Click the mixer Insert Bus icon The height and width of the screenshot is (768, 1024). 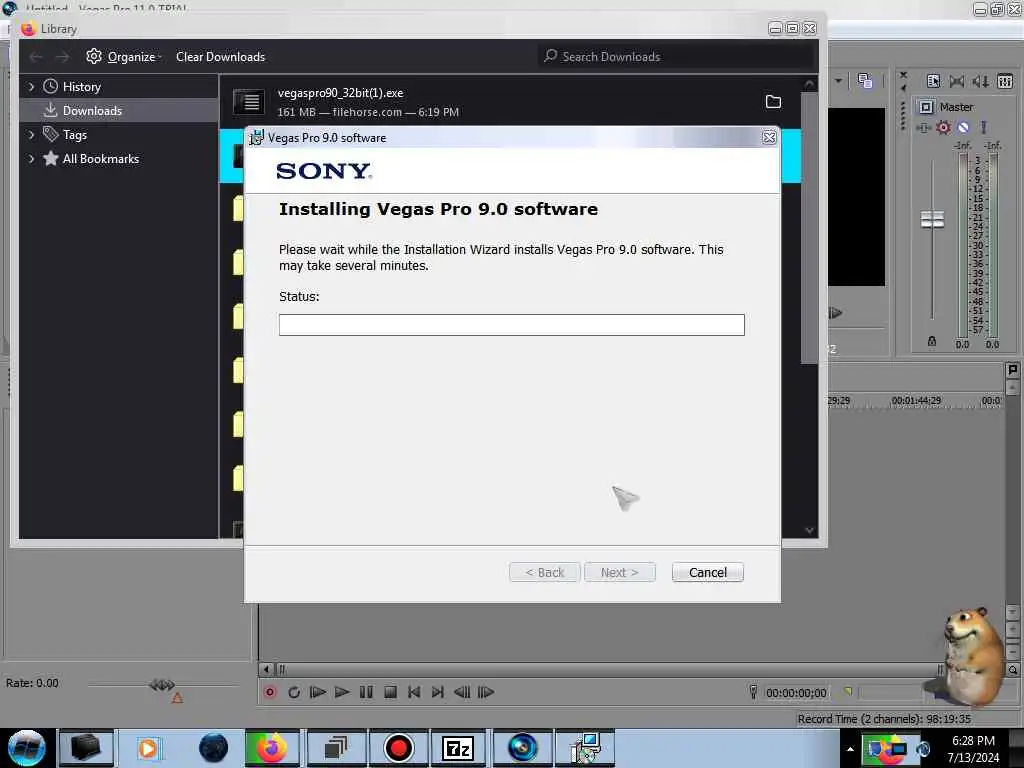coord(933,81)
